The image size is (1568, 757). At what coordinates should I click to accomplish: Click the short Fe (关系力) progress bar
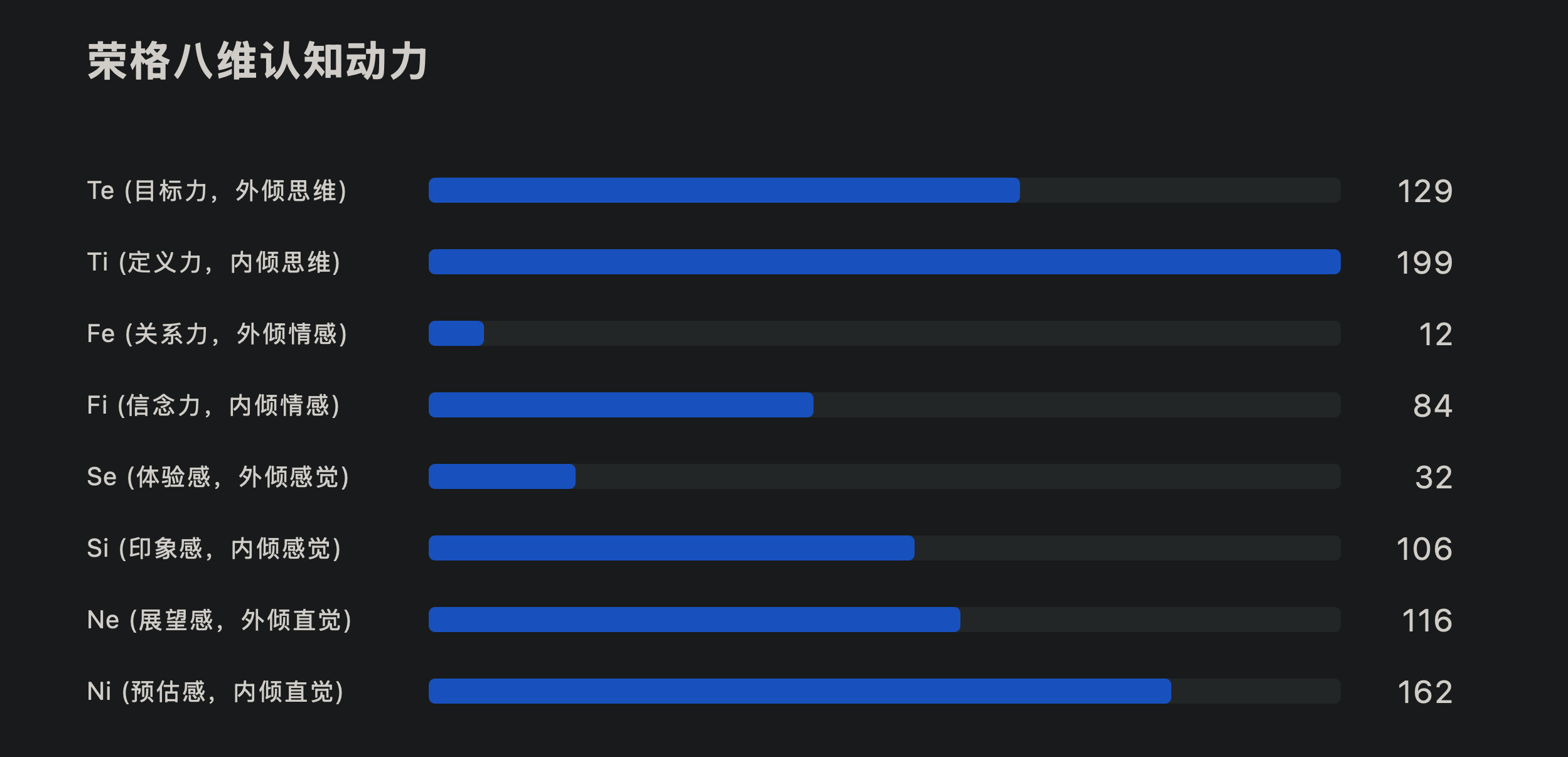click(x=456, y=333)
